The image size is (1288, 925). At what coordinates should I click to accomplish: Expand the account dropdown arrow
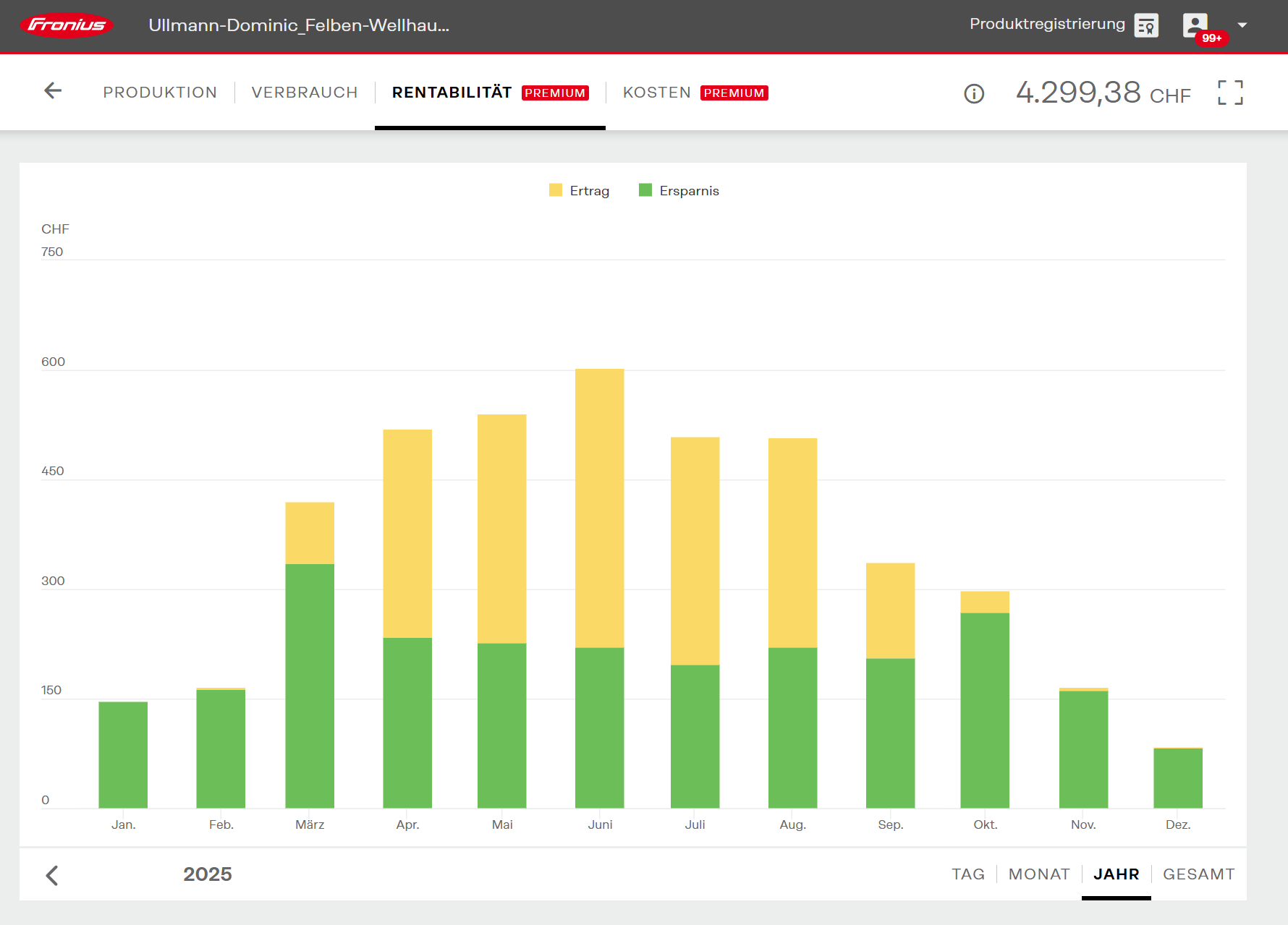[1242, 25]
